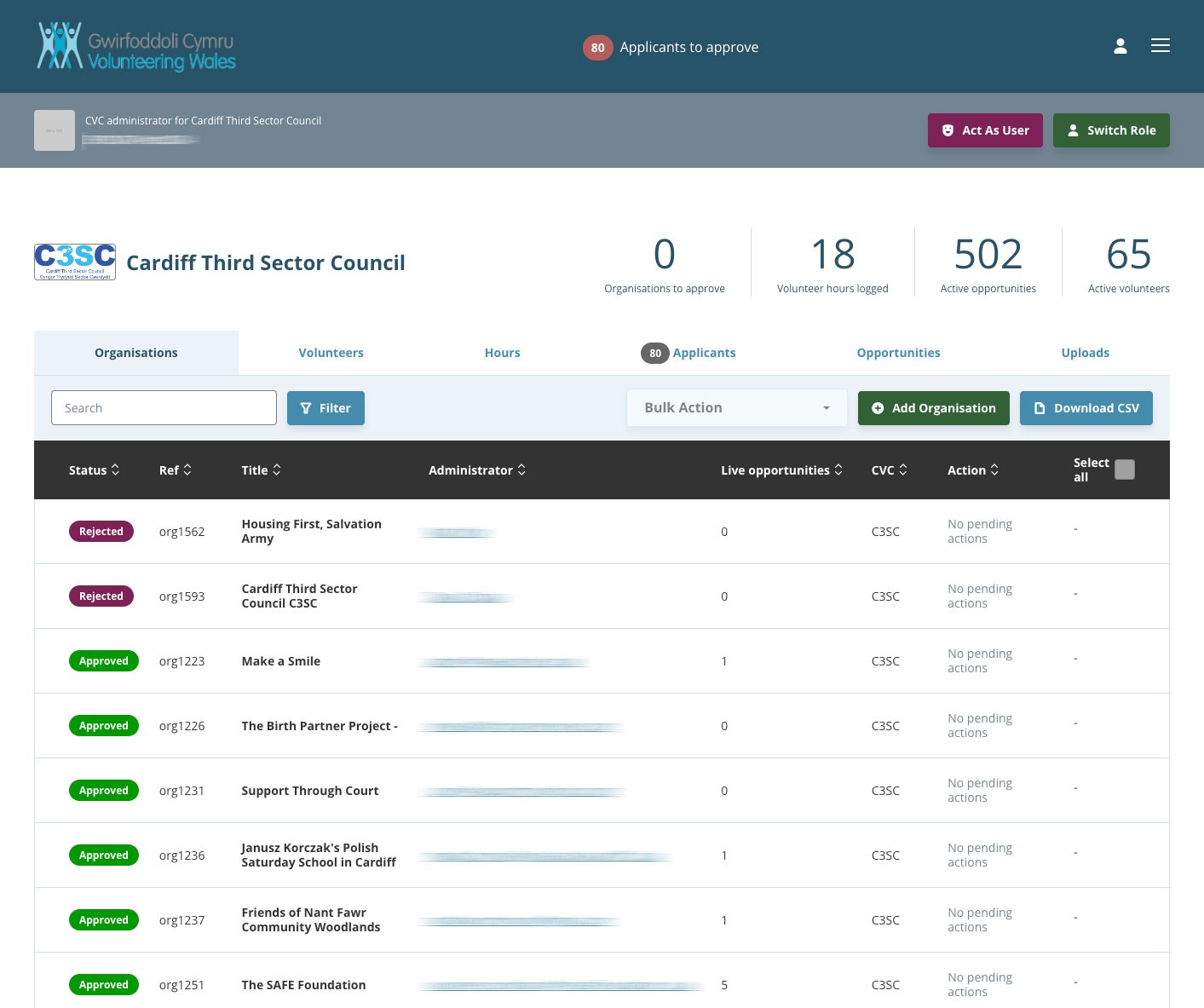Screen dimensions: 1204x1008
Task: Sort by Action column arrows
Action: tap(994, 469)
